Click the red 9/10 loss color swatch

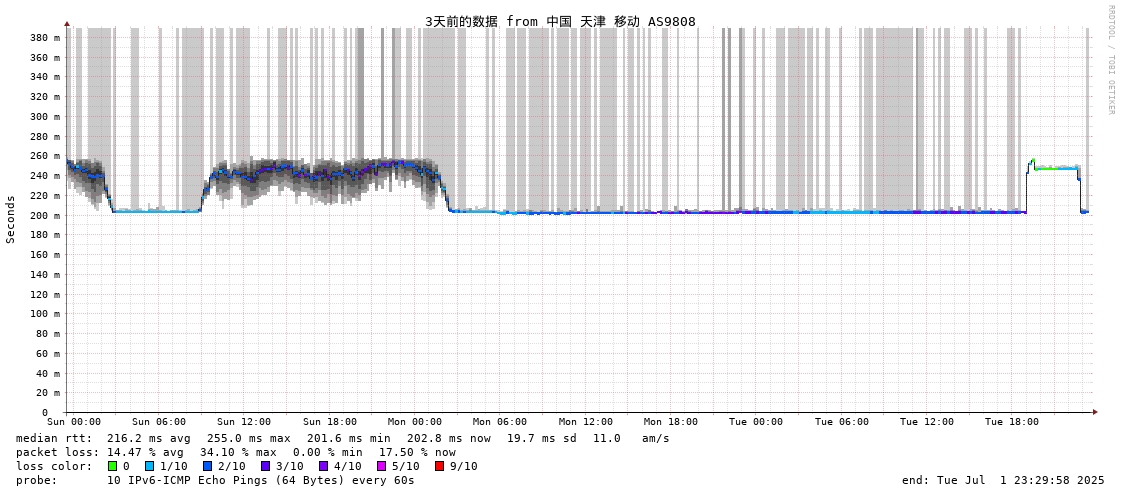tap(439, 466)
